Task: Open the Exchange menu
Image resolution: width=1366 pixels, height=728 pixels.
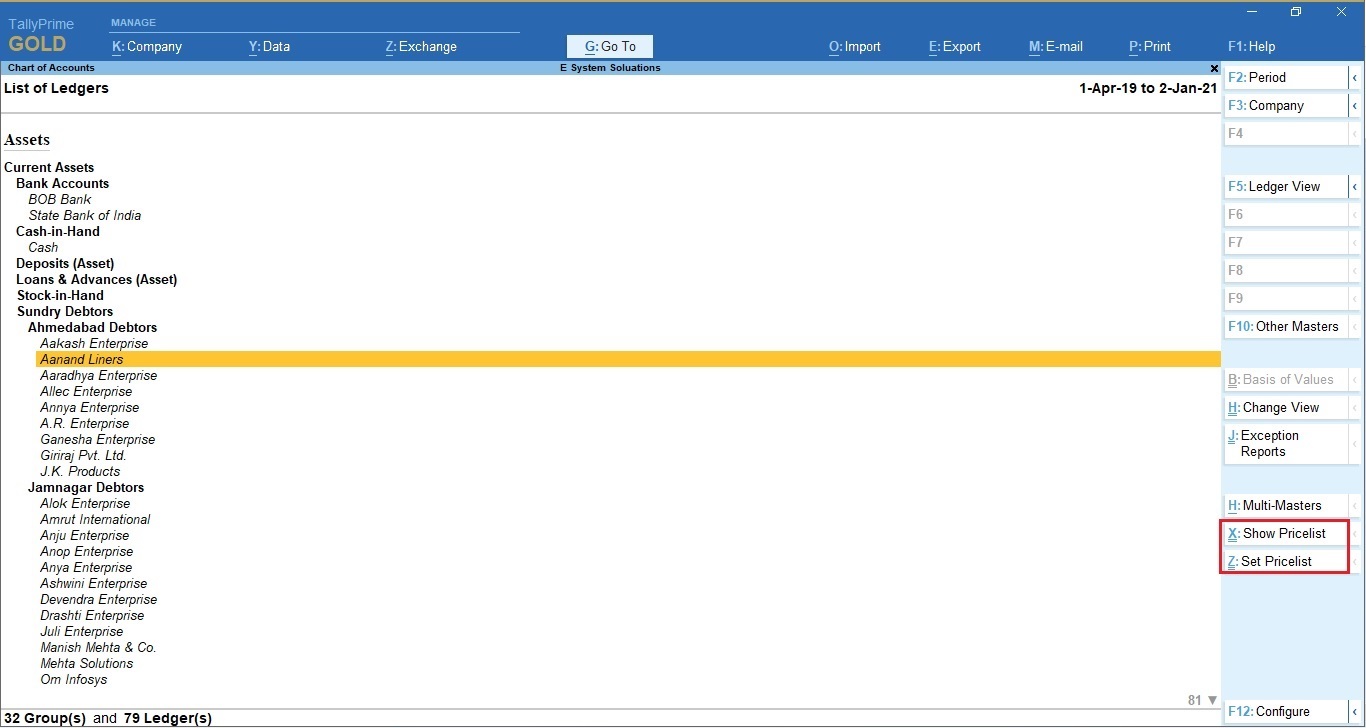Action: 420,46
